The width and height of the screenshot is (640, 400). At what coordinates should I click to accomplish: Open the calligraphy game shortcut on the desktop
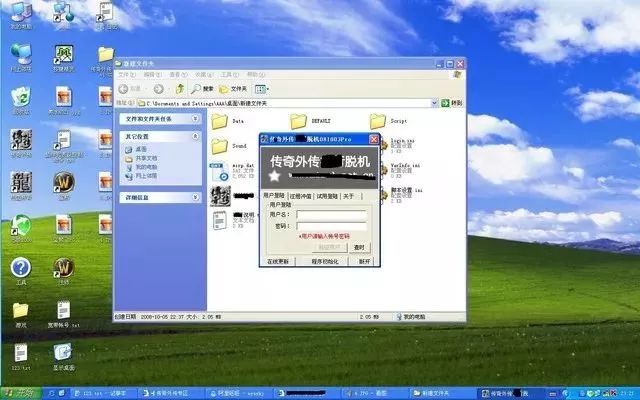pos(21,143)
